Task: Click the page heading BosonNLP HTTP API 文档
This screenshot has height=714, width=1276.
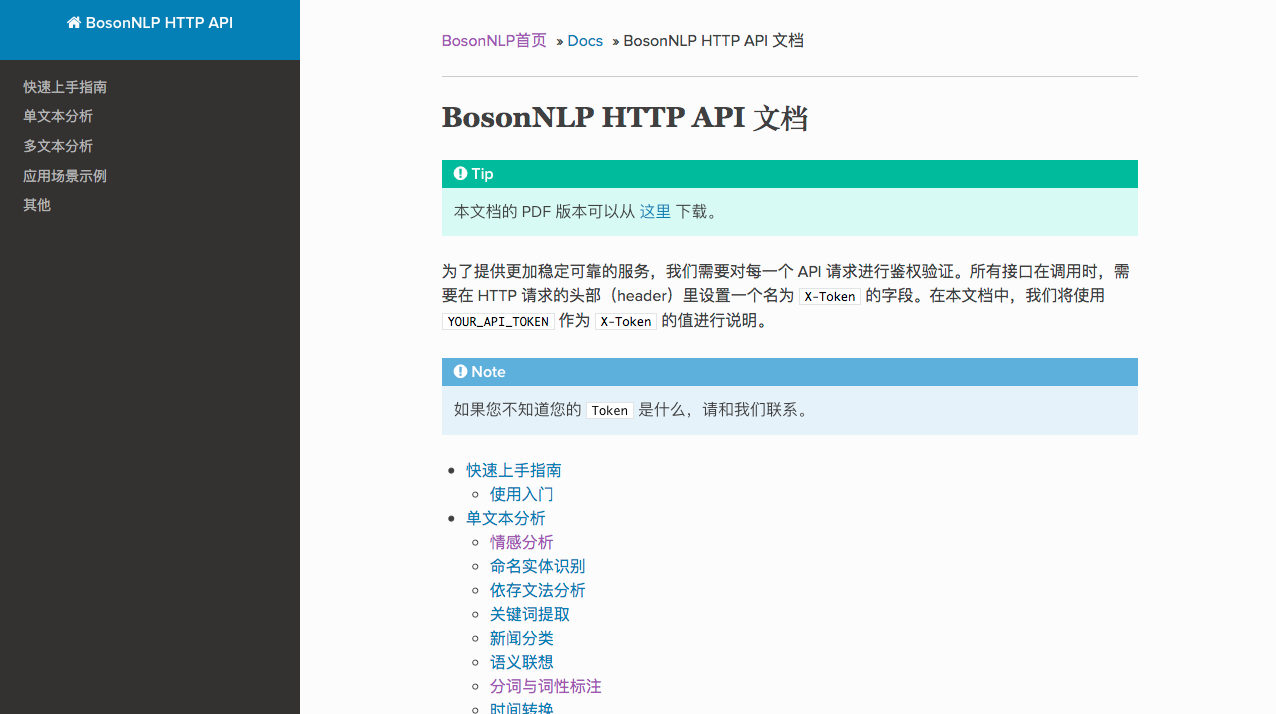Action: (625, 118)
